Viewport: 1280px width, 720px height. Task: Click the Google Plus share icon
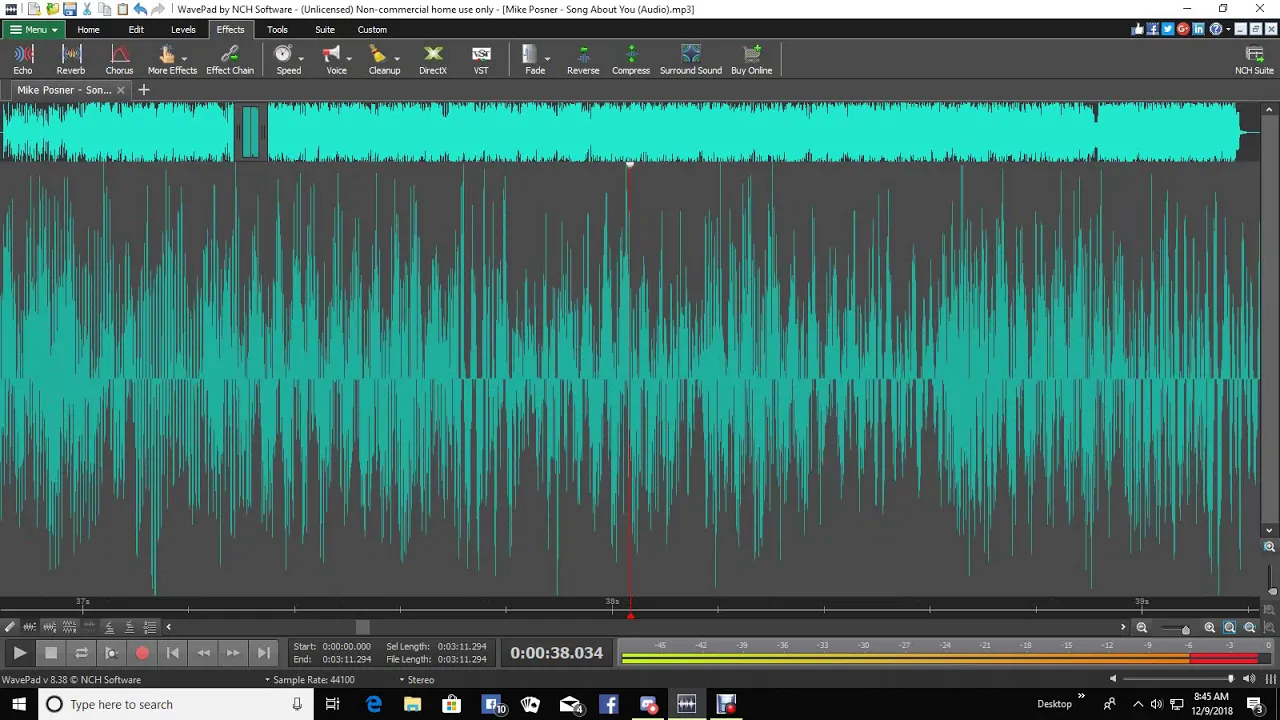(1182, 30)
